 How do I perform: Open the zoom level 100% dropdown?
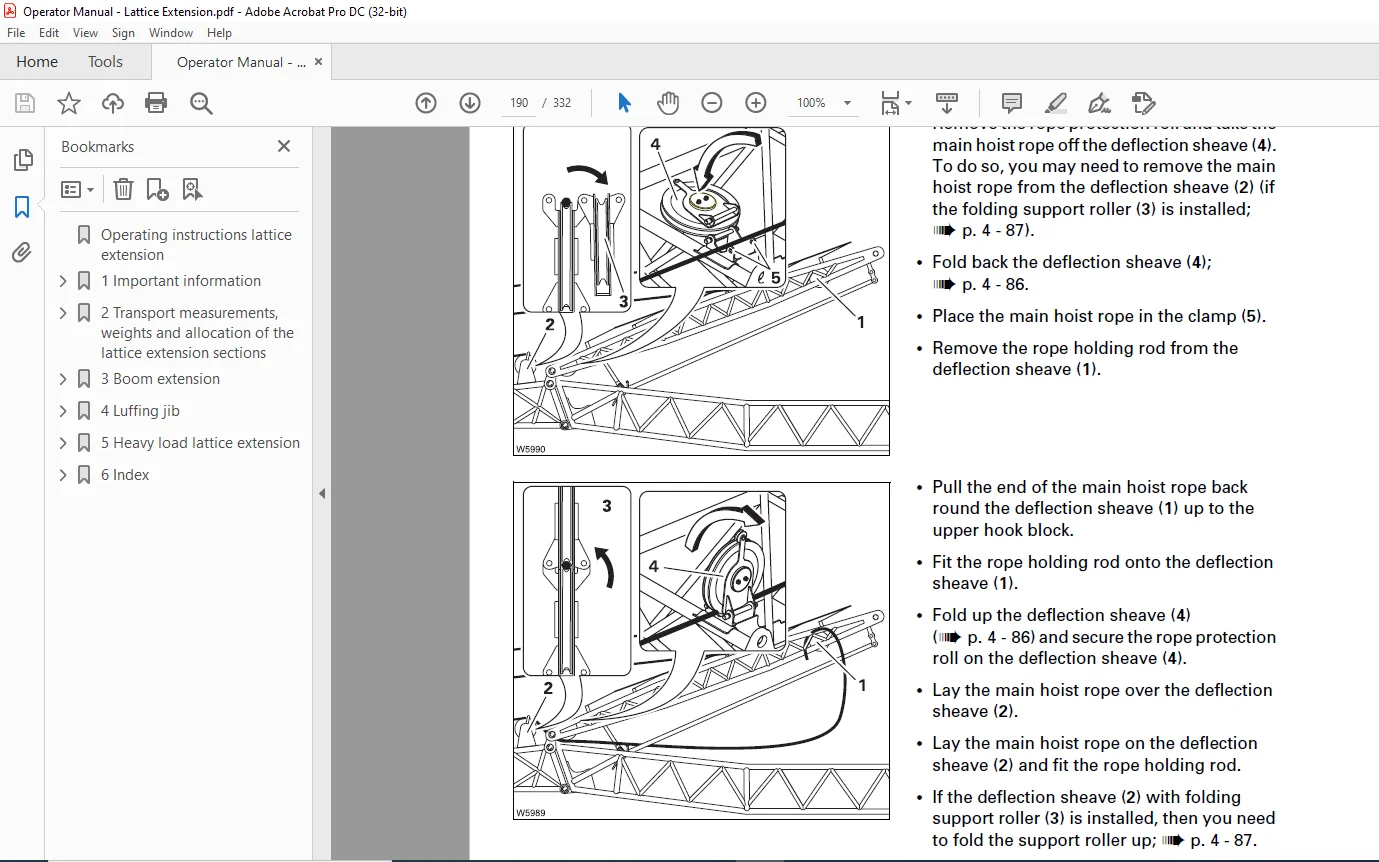point(847,103)
